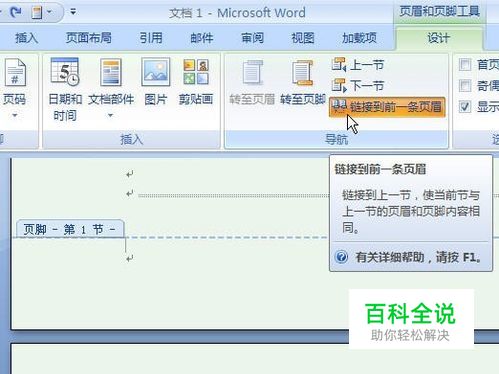Open the Customize Quick Access Toolbar arrow
This screenshot has height=374, width=499.
coord(73,12)
